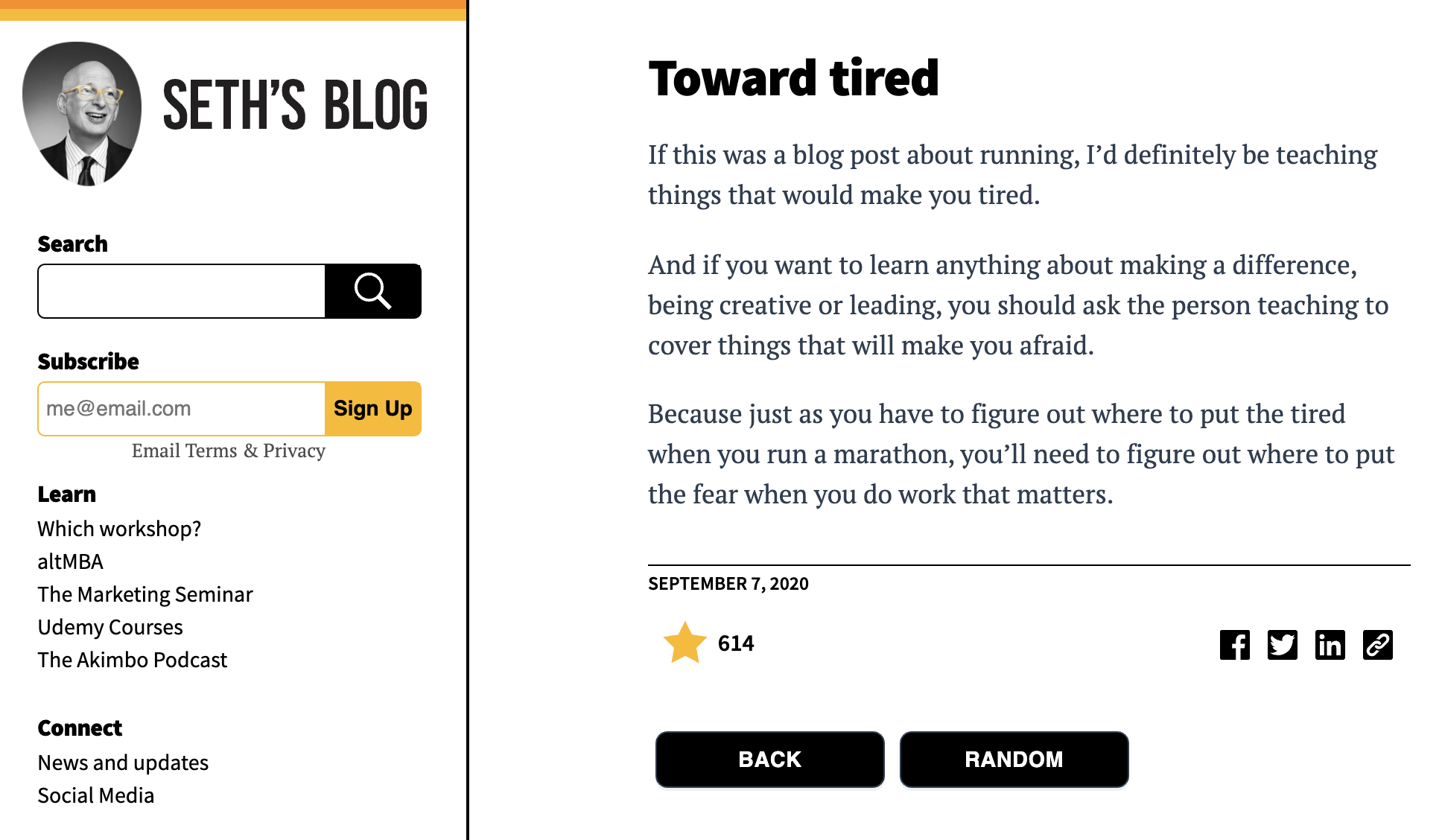Viewport: 1442px width, 840px height.
Task: Focus the search text field
Action: pos(182,291)
